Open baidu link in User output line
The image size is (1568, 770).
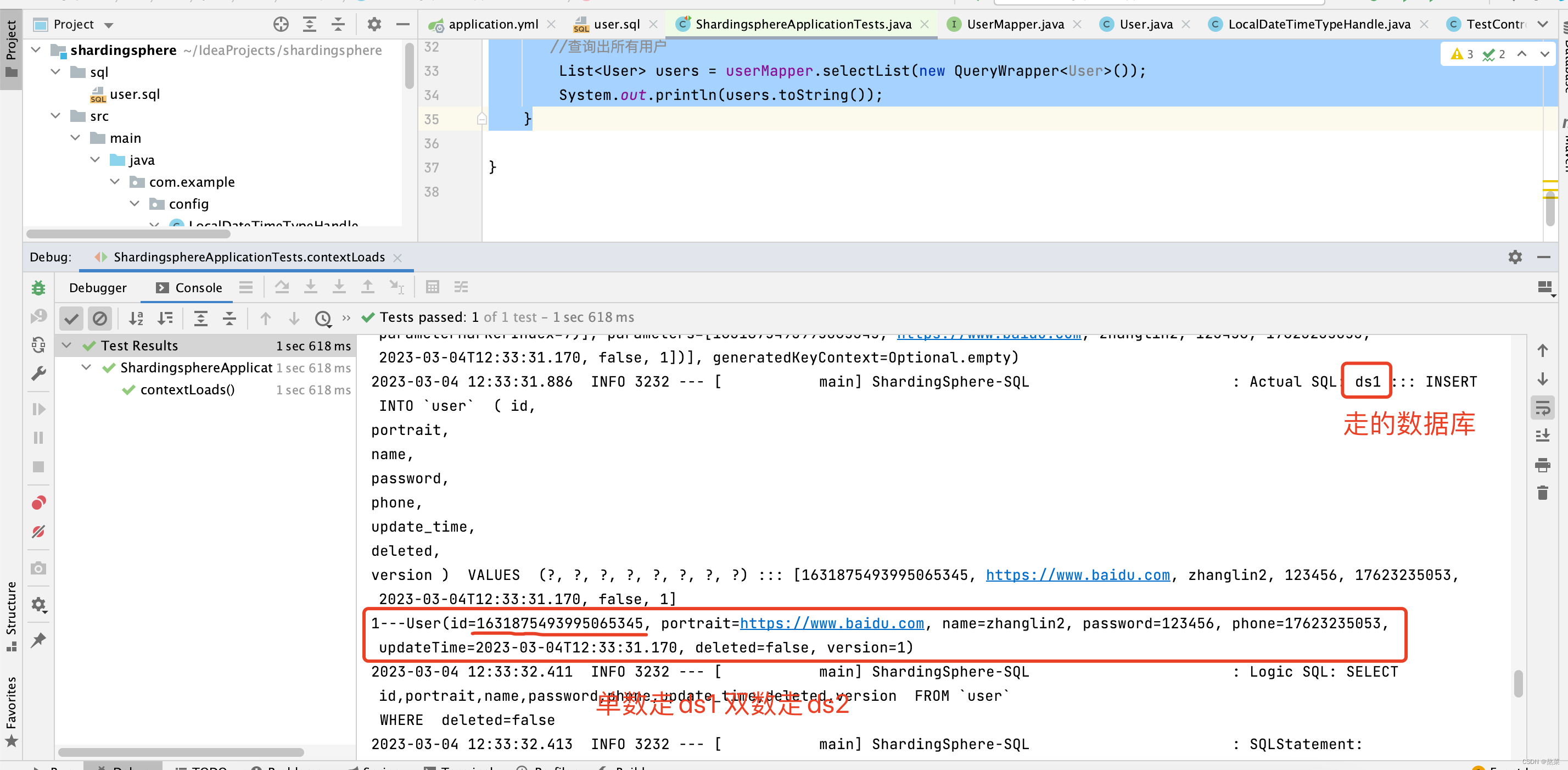[x=831, y=623]
